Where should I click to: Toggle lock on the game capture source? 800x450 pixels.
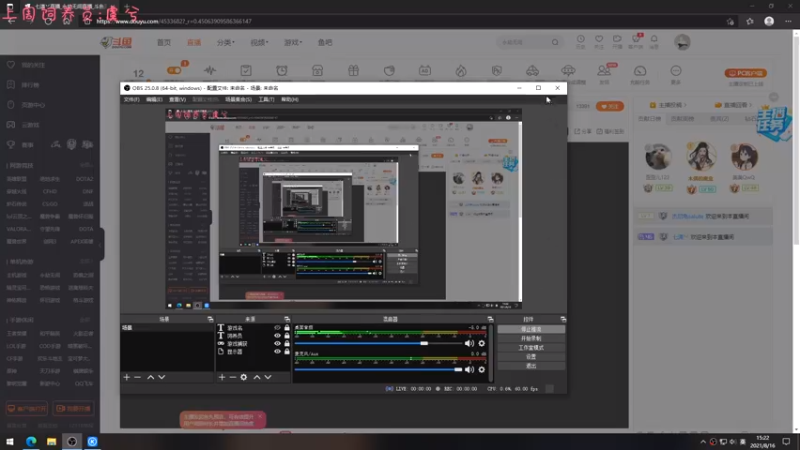tap(287, 343)
